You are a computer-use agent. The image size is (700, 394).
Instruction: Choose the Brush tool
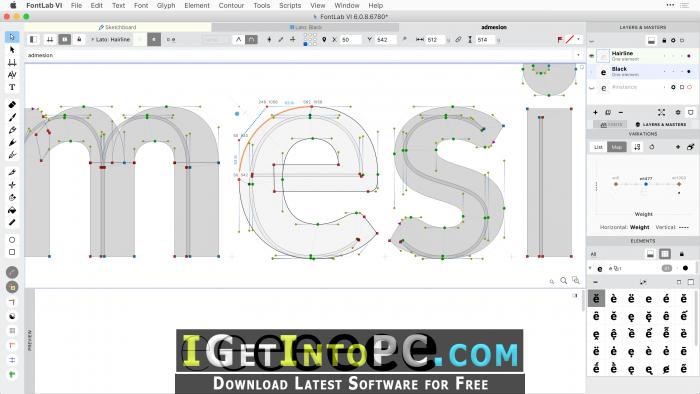pos(12,117)
